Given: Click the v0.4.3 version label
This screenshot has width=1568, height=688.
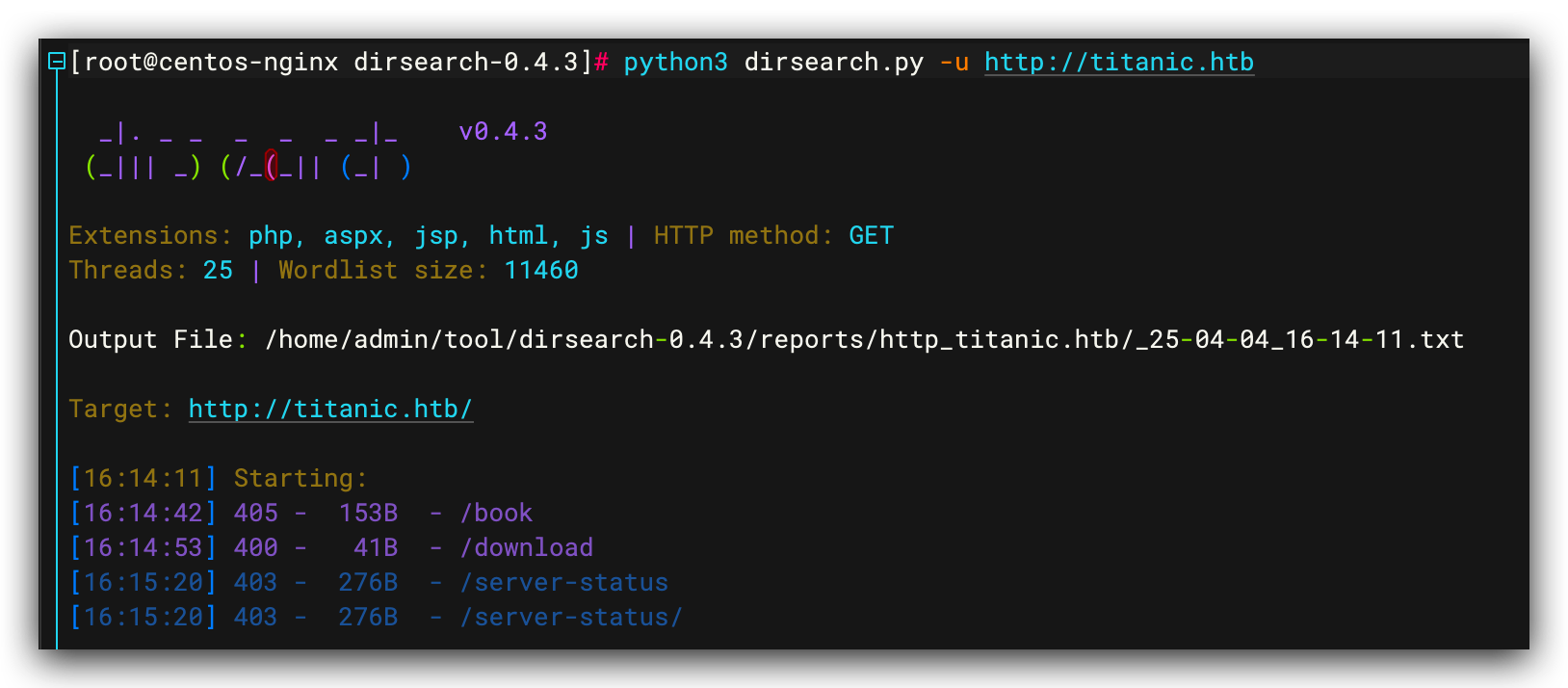Looking at the screenshot, I should tap(503, 132).
